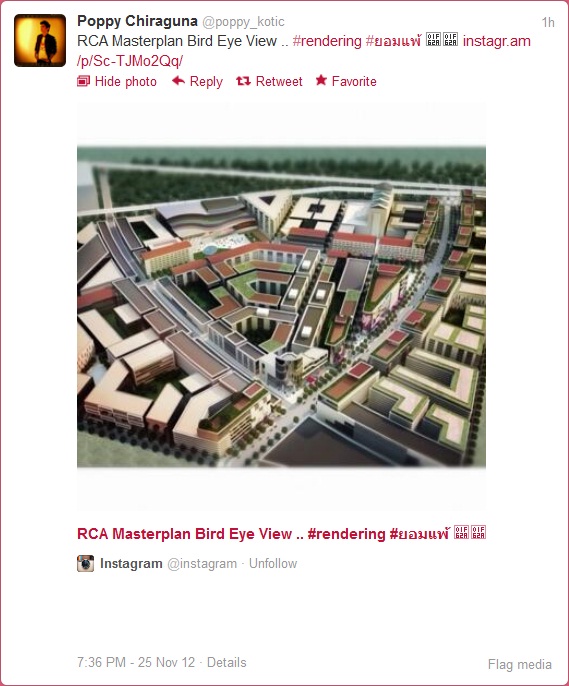Open the Poppy Chiraguna name link
569x686 pixels.
coord(137,21)
